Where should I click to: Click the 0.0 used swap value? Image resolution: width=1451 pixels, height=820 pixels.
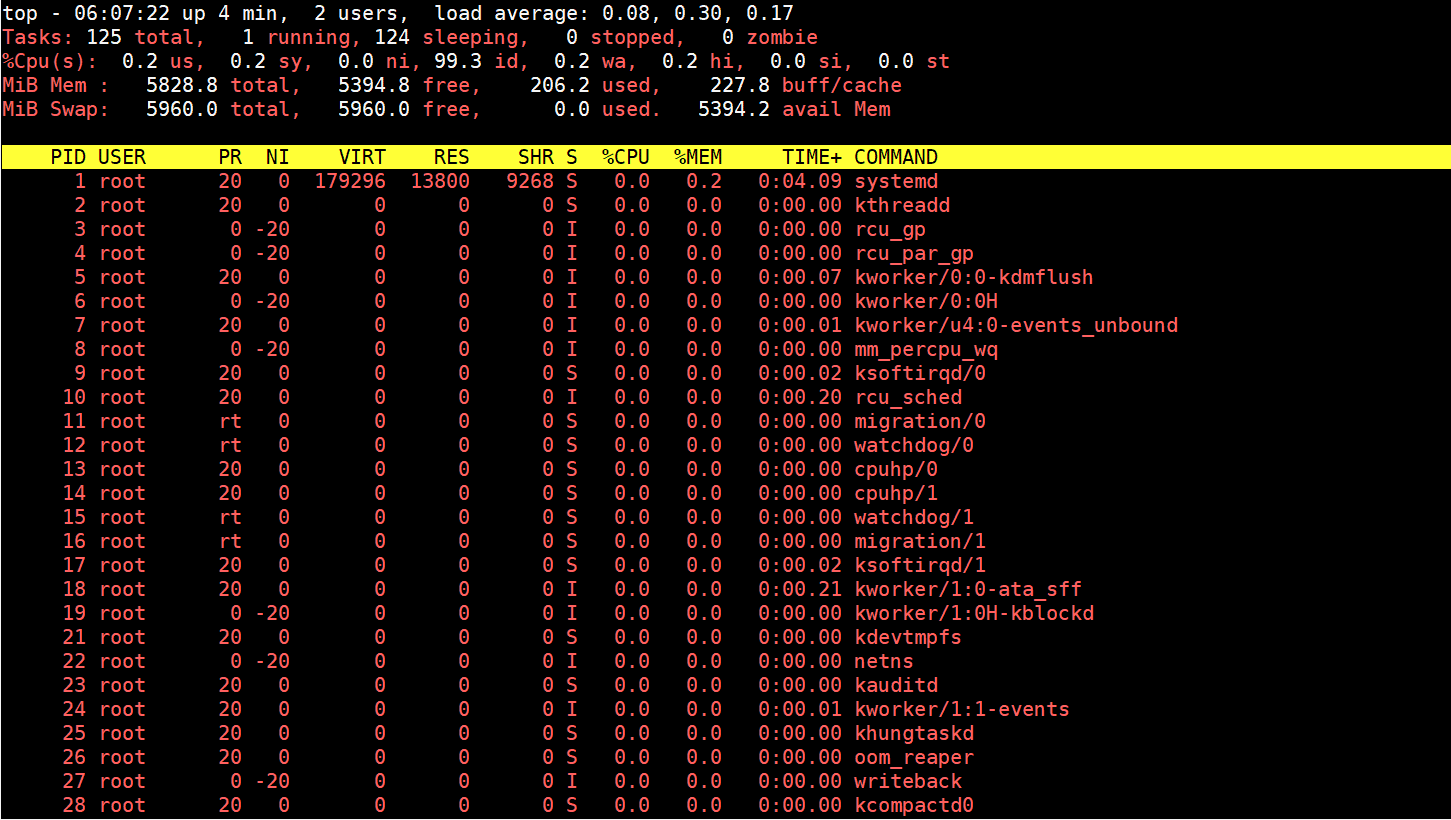pyautogui.click(x=572, y=109)
